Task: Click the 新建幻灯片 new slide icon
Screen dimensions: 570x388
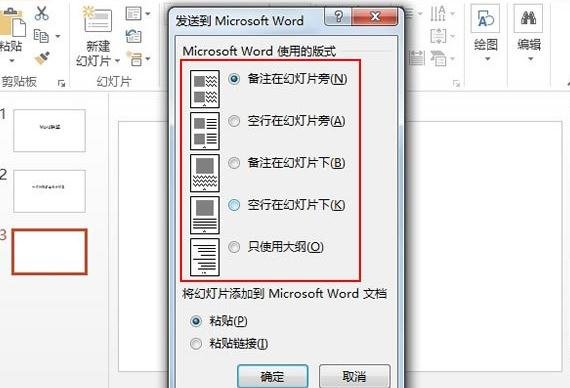Action: (x=97, y=19)
